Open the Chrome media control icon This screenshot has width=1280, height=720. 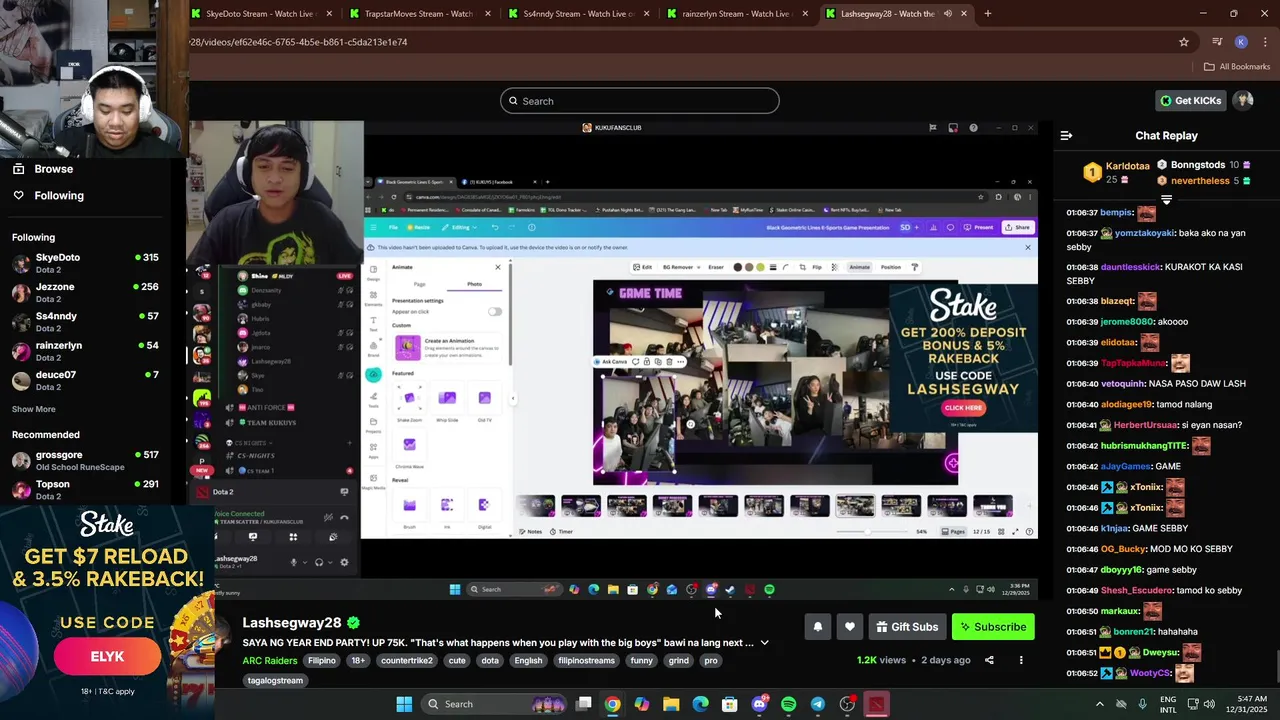pos(1217,42)
